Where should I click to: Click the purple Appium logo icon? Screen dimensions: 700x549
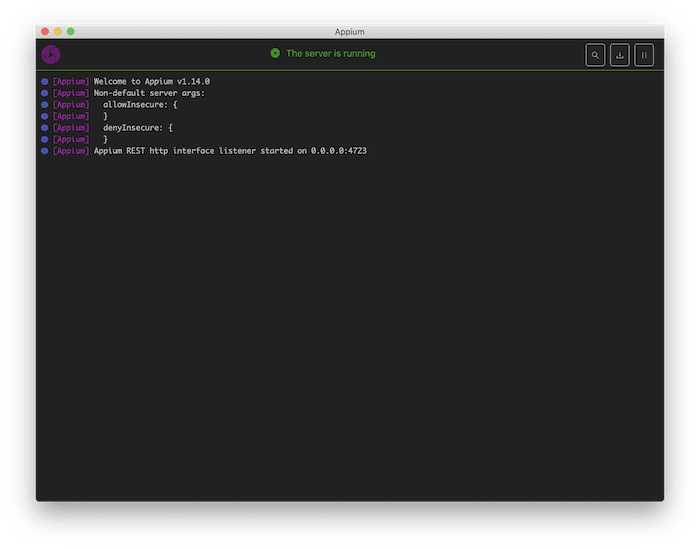click(x=51, y=54)
